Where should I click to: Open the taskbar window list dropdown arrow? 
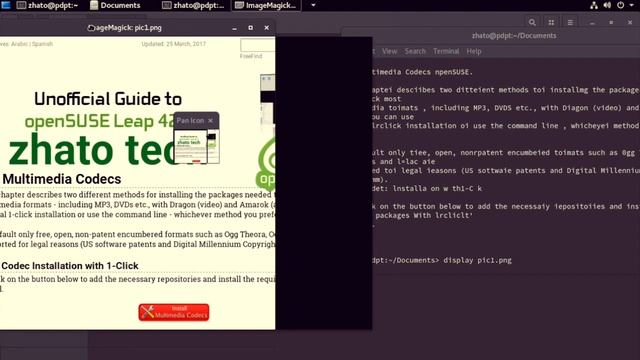tap(313, 5)
